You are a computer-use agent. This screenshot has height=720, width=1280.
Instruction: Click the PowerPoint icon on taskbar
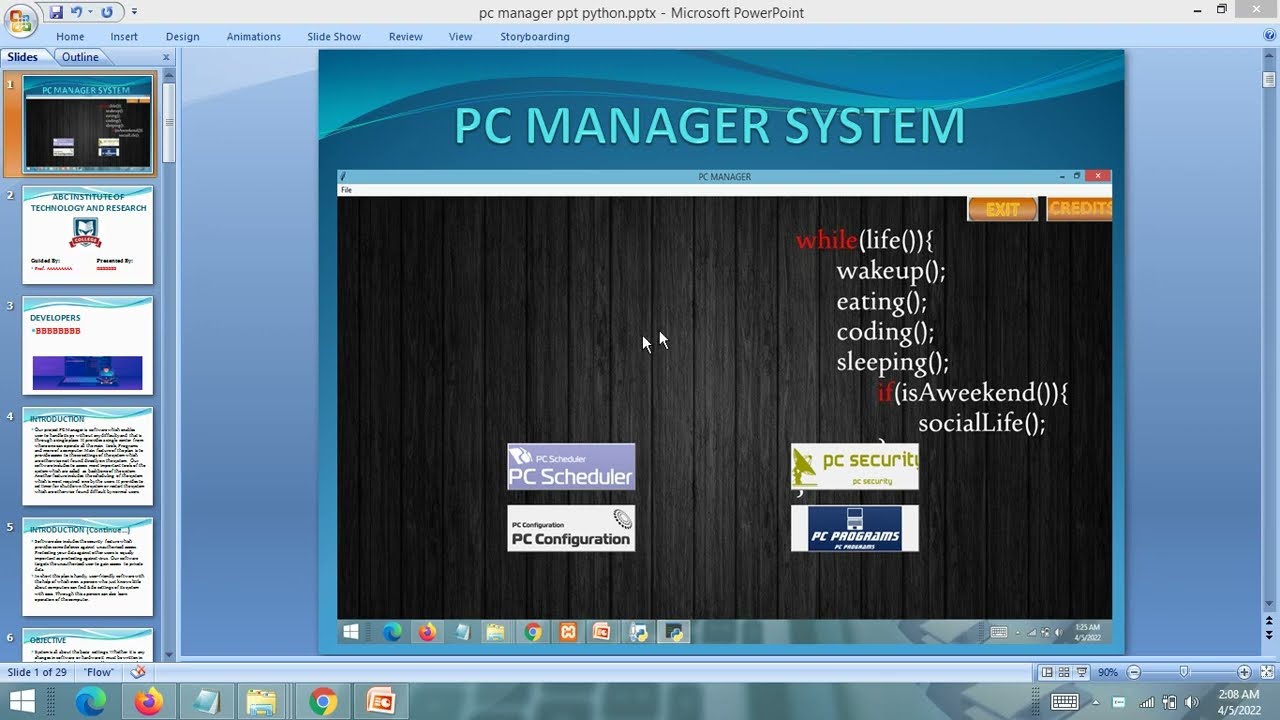point(381,702)
